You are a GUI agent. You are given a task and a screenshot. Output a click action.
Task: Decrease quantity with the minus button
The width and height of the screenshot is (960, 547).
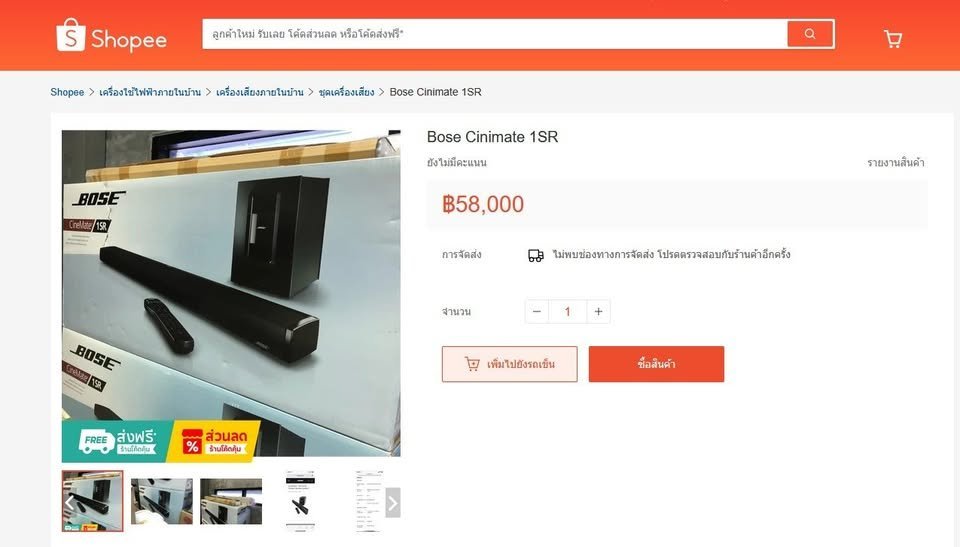[x=537, y=312]
